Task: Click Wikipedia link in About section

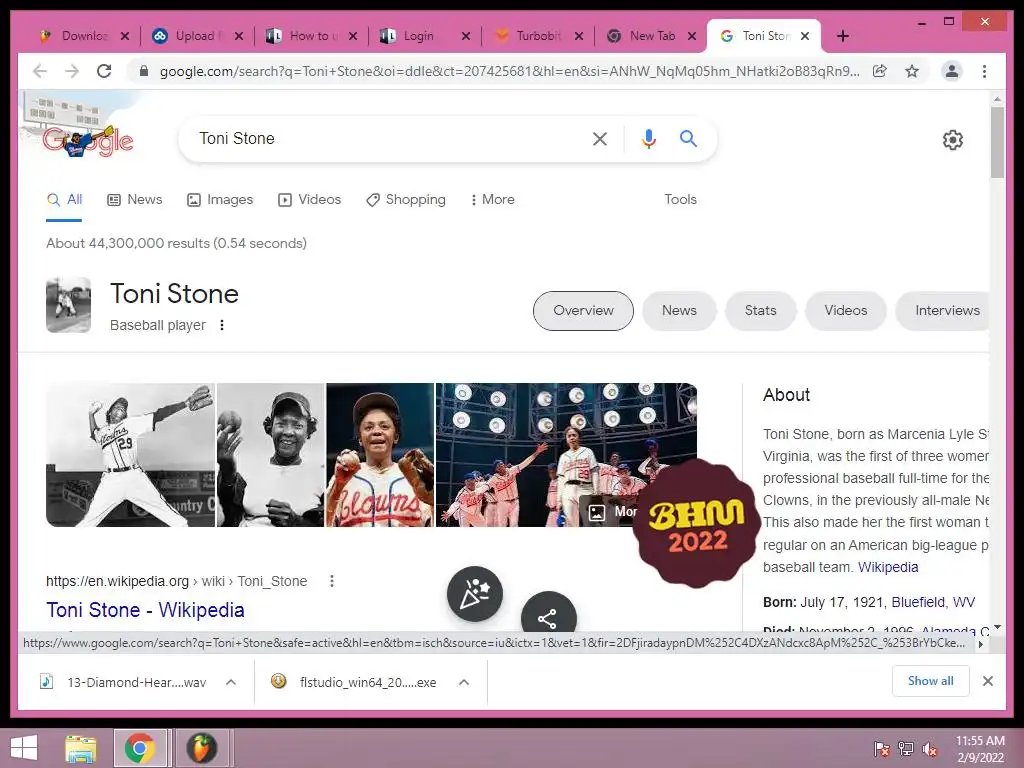Action: pos(888,568)
